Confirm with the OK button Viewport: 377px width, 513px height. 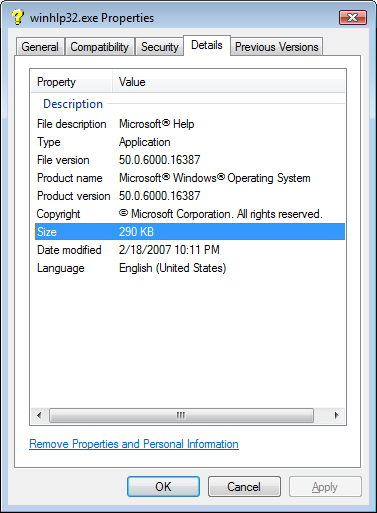163,487
